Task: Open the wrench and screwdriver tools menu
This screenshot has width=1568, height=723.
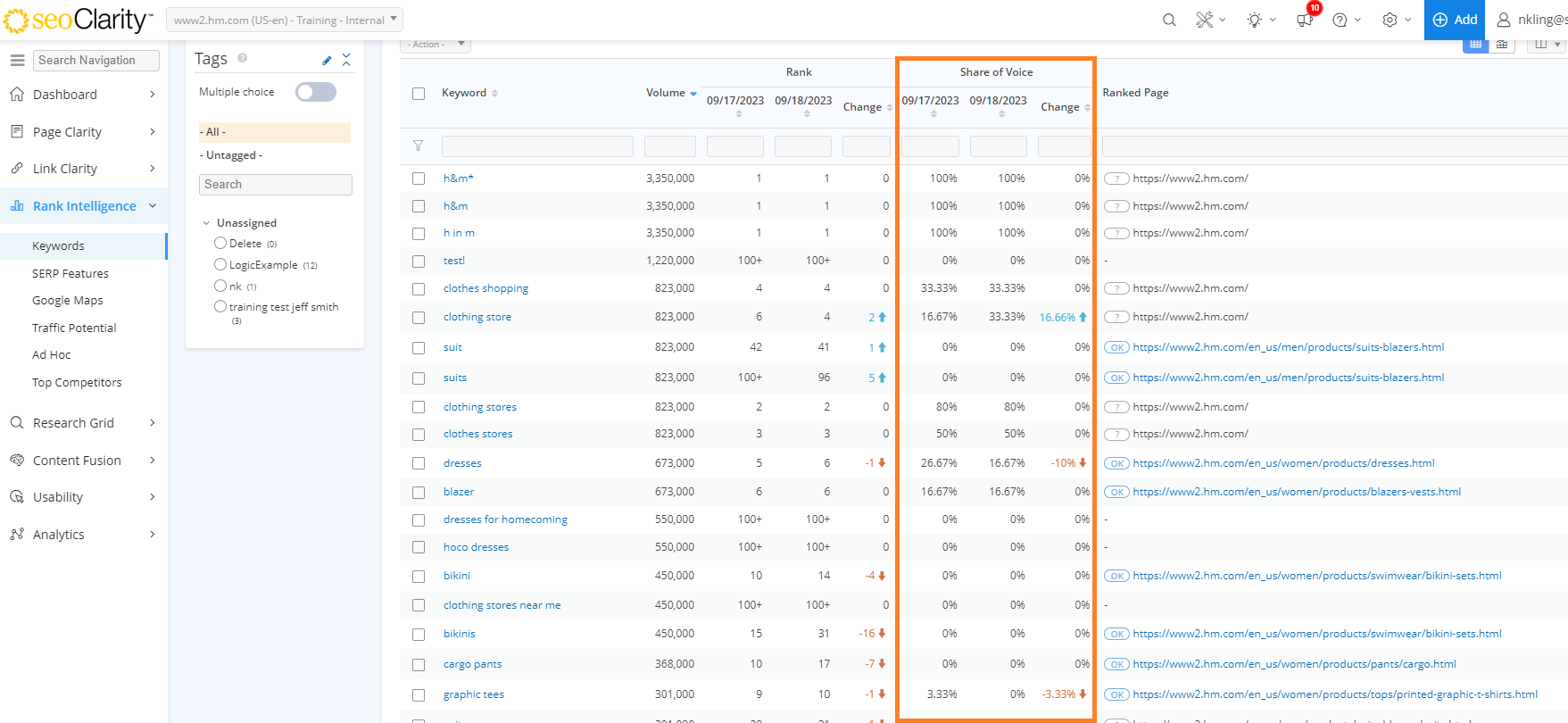Action: pos(1206,20)
